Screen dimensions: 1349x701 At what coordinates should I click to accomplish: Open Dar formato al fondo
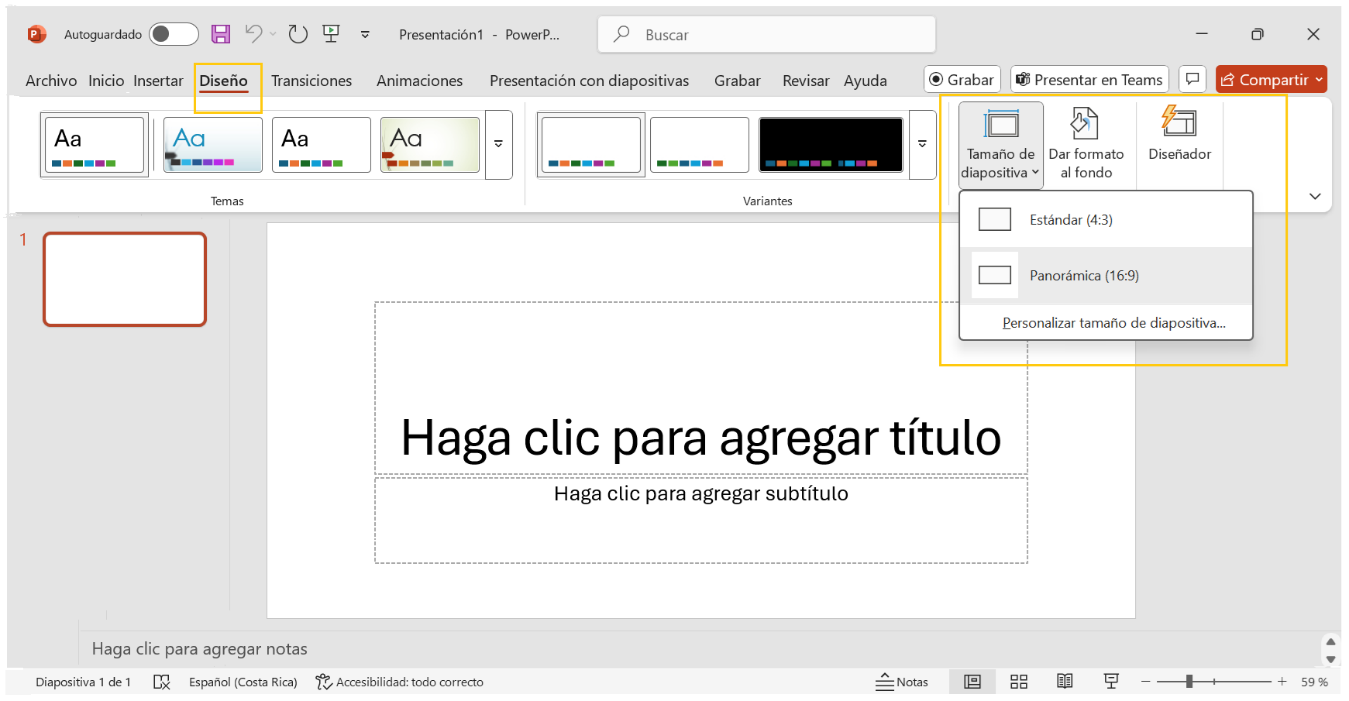(x=1086, y=145)
